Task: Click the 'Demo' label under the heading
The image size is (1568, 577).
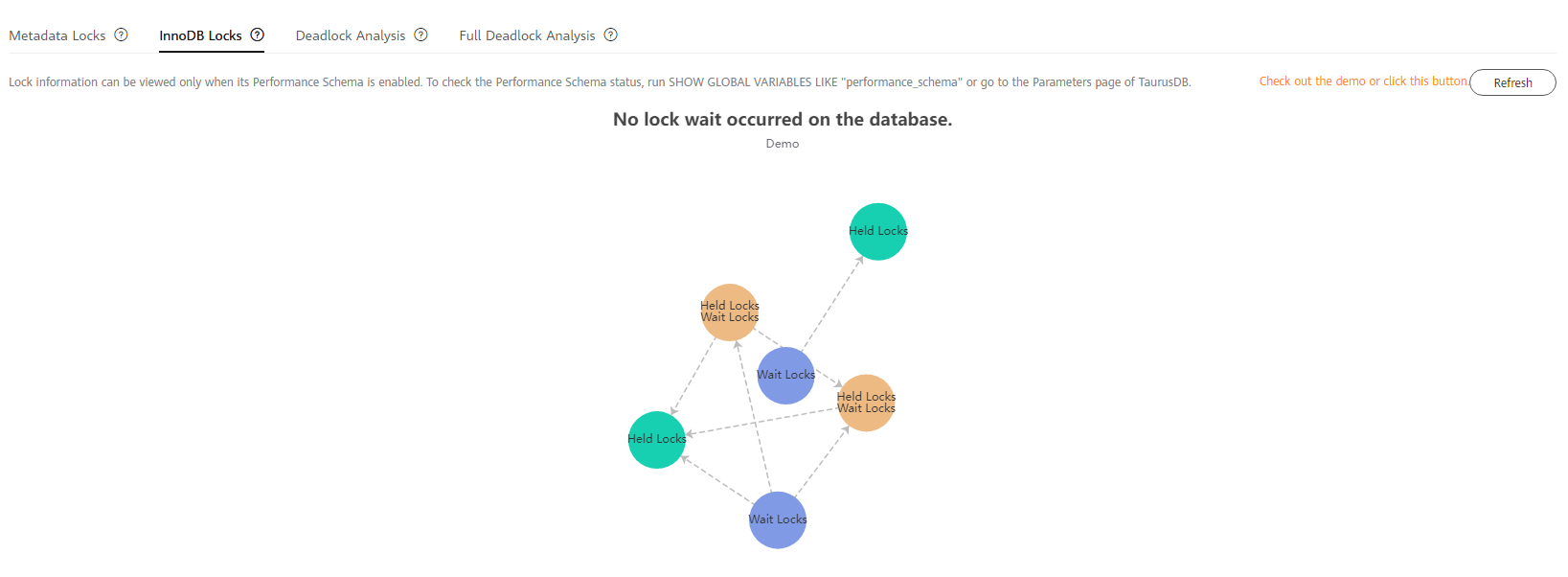Action: (x=783, y=144)
